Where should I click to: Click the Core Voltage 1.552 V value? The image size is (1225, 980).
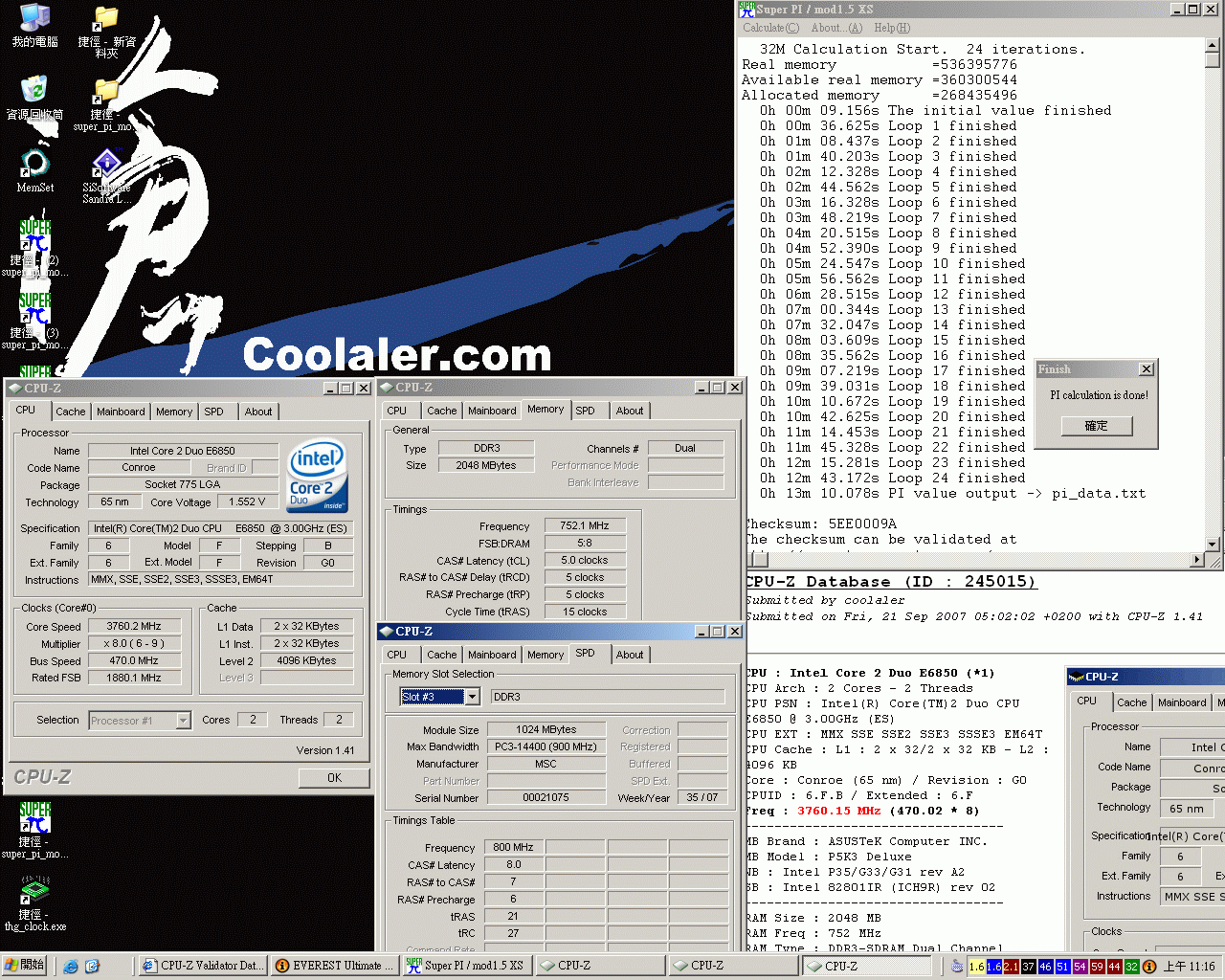pos(247,502)
